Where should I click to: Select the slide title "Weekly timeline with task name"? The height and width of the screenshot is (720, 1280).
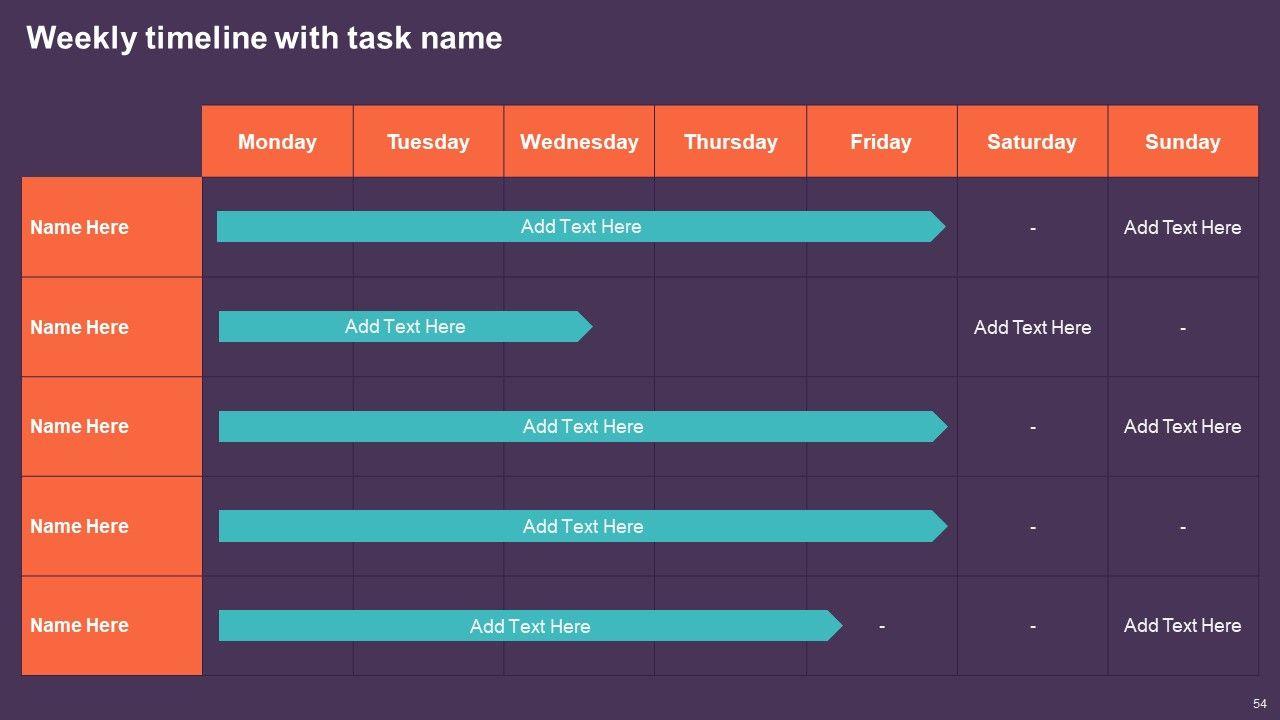point(264,38)
